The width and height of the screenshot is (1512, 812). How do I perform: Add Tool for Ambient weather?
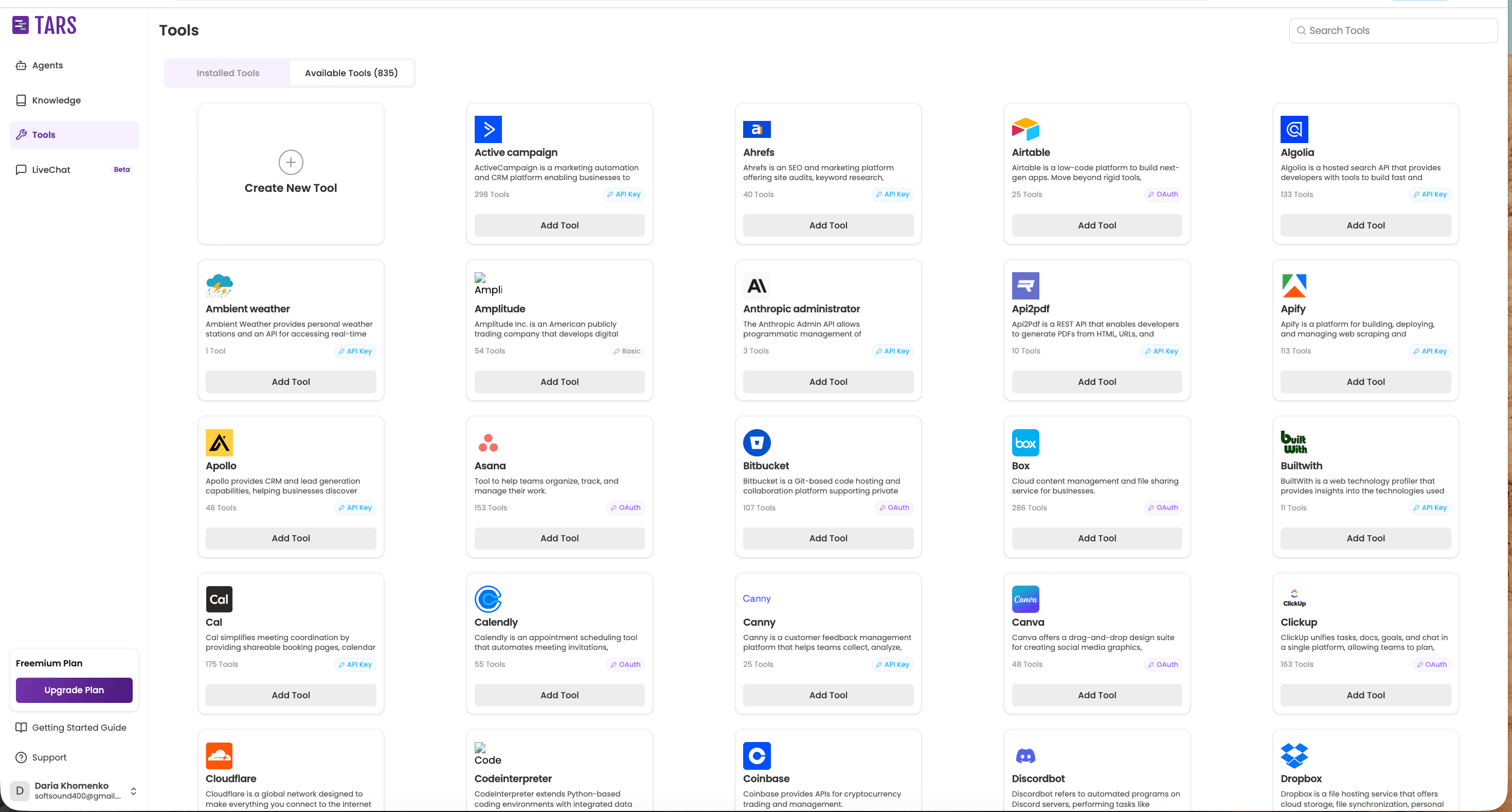291,382
